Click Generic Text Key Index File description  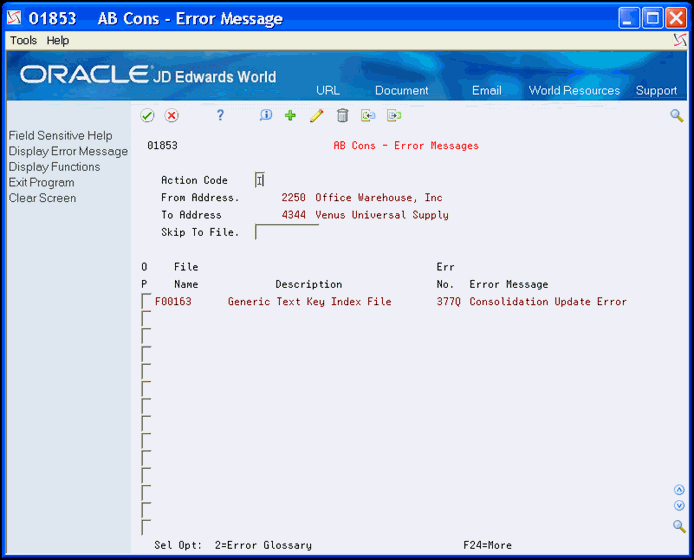tap(309, 301)
